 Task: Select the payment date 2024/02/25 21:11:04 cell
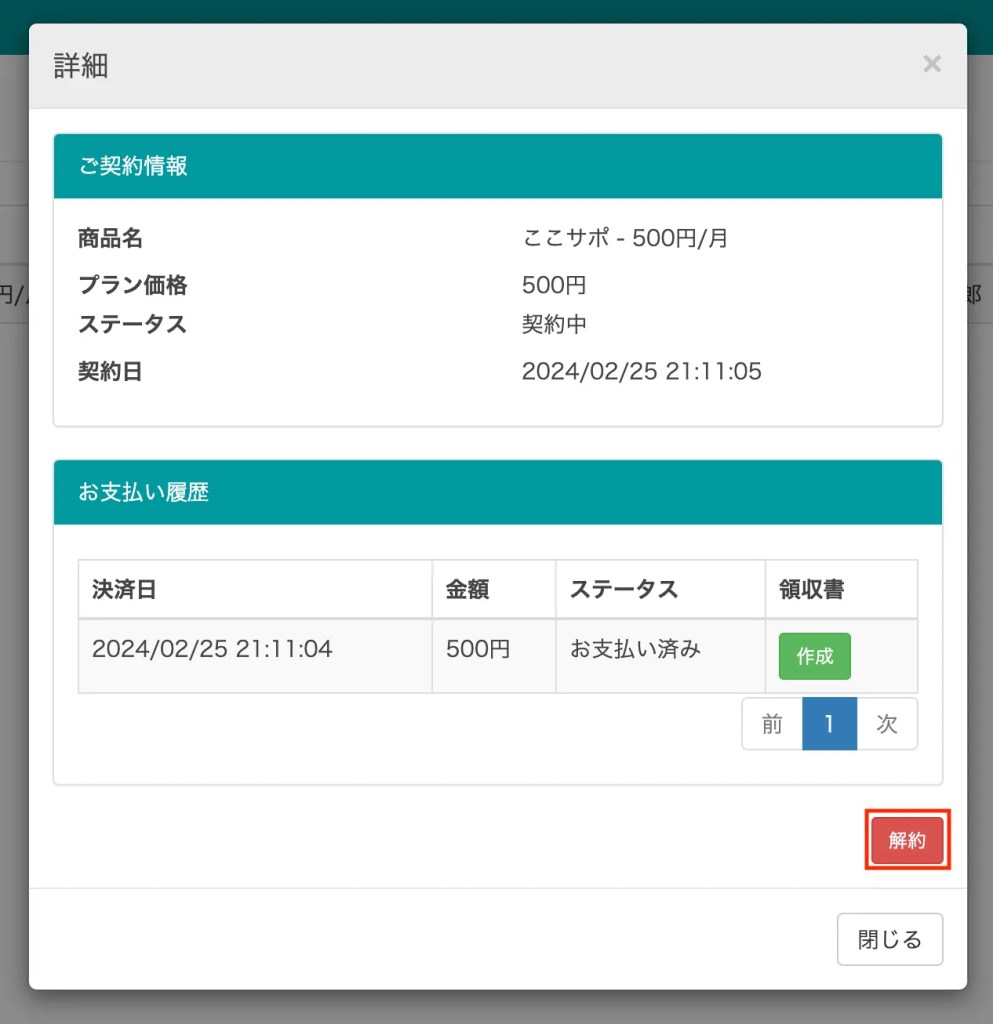pyautogui.click(x=212, y=649)
